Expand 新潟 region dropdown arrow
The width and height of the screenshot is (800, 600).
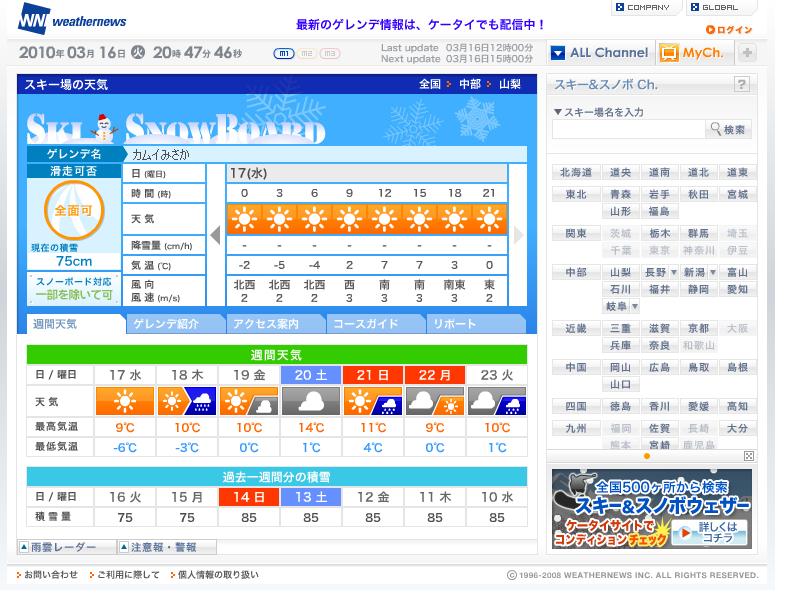coord(713,272)
